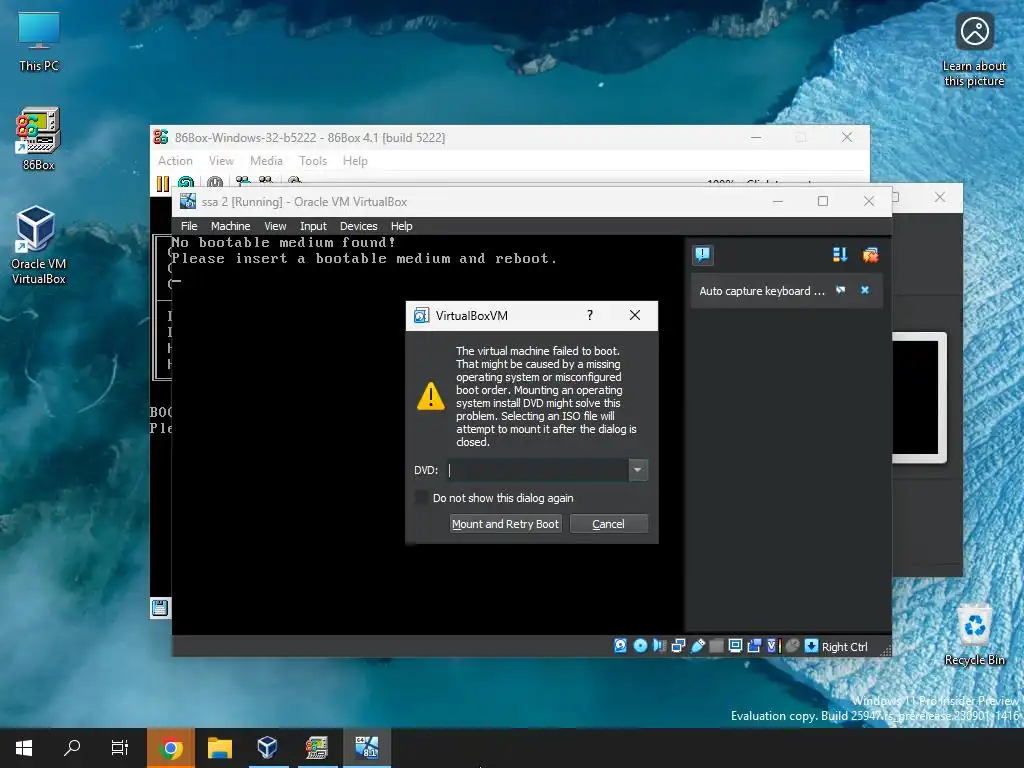The height and width of the screenshot is (768, 1024).
Task: Open VirtualBox File menu
Action: [x=189, y=226]
